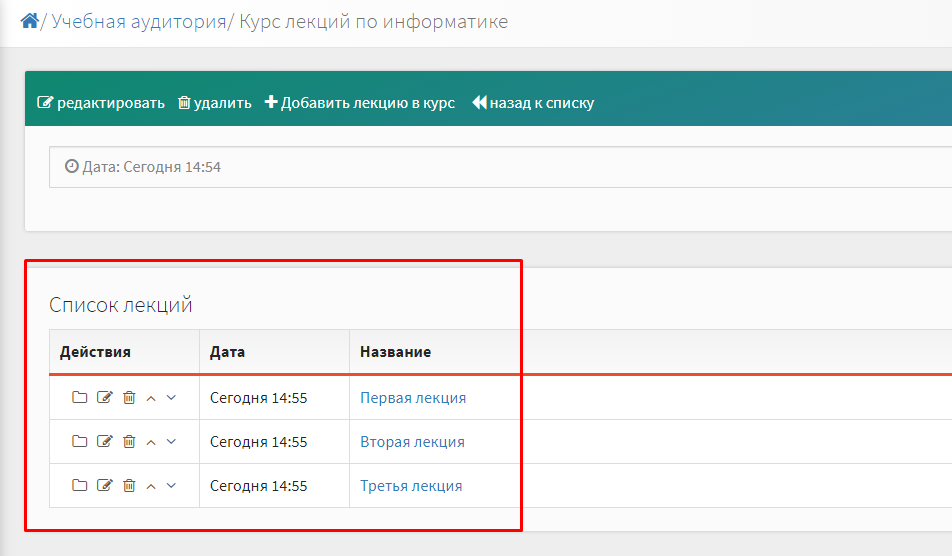Delete Первая лекция using trash icon

point(129,398)
